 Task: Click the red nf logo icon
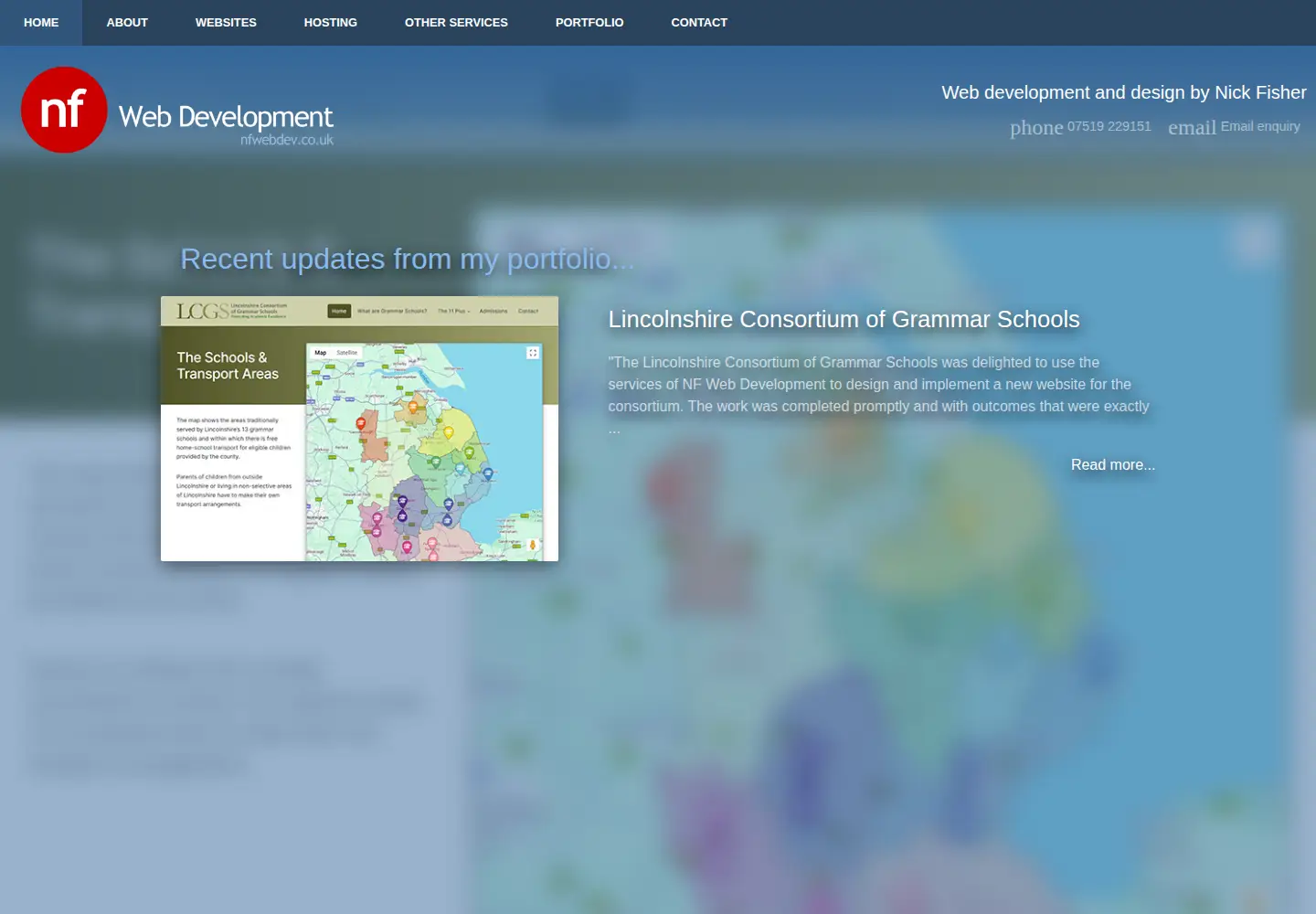(x=64, y=110)
